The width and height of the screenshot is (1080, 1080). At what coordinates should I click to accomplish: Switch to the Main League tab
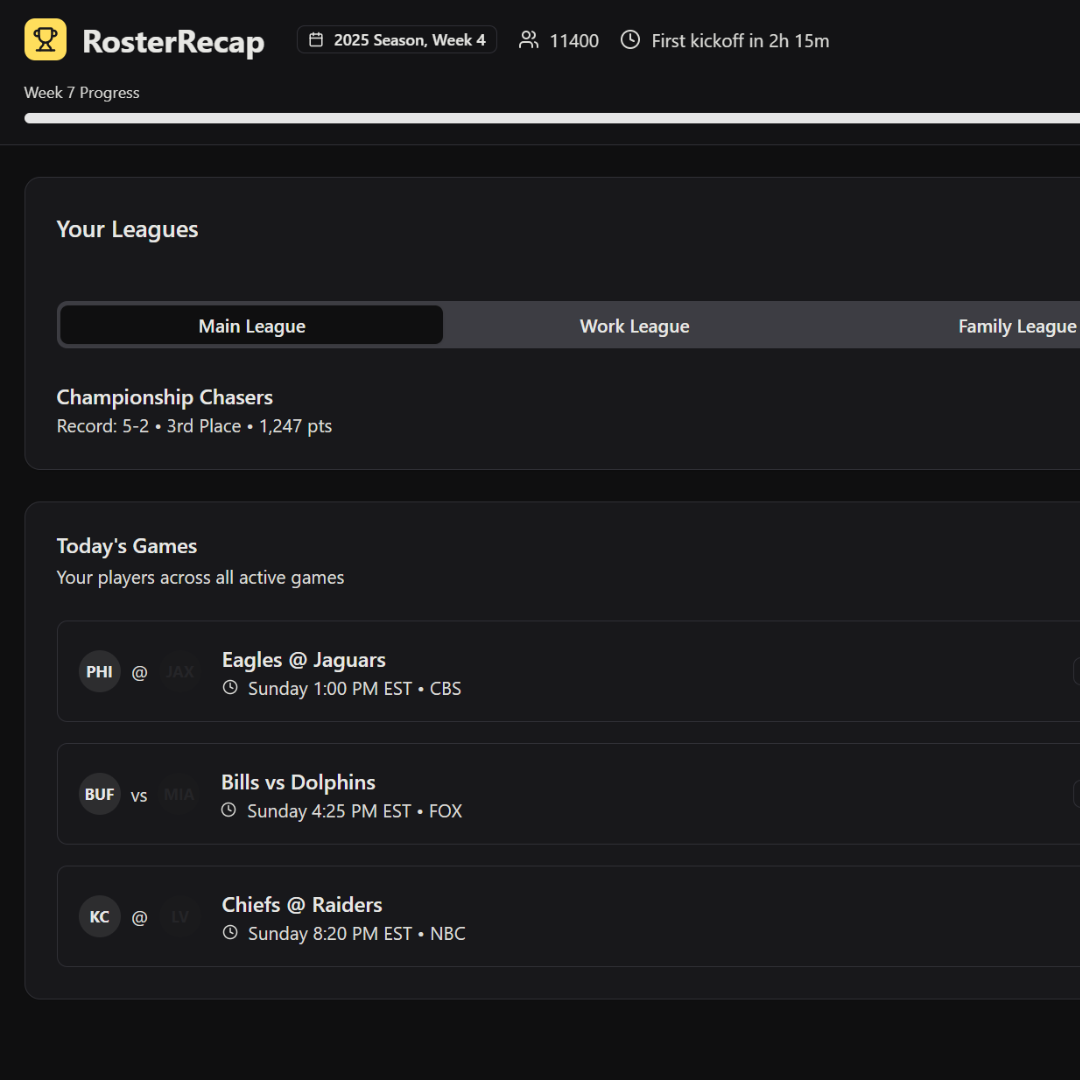(x=251, y=326)
